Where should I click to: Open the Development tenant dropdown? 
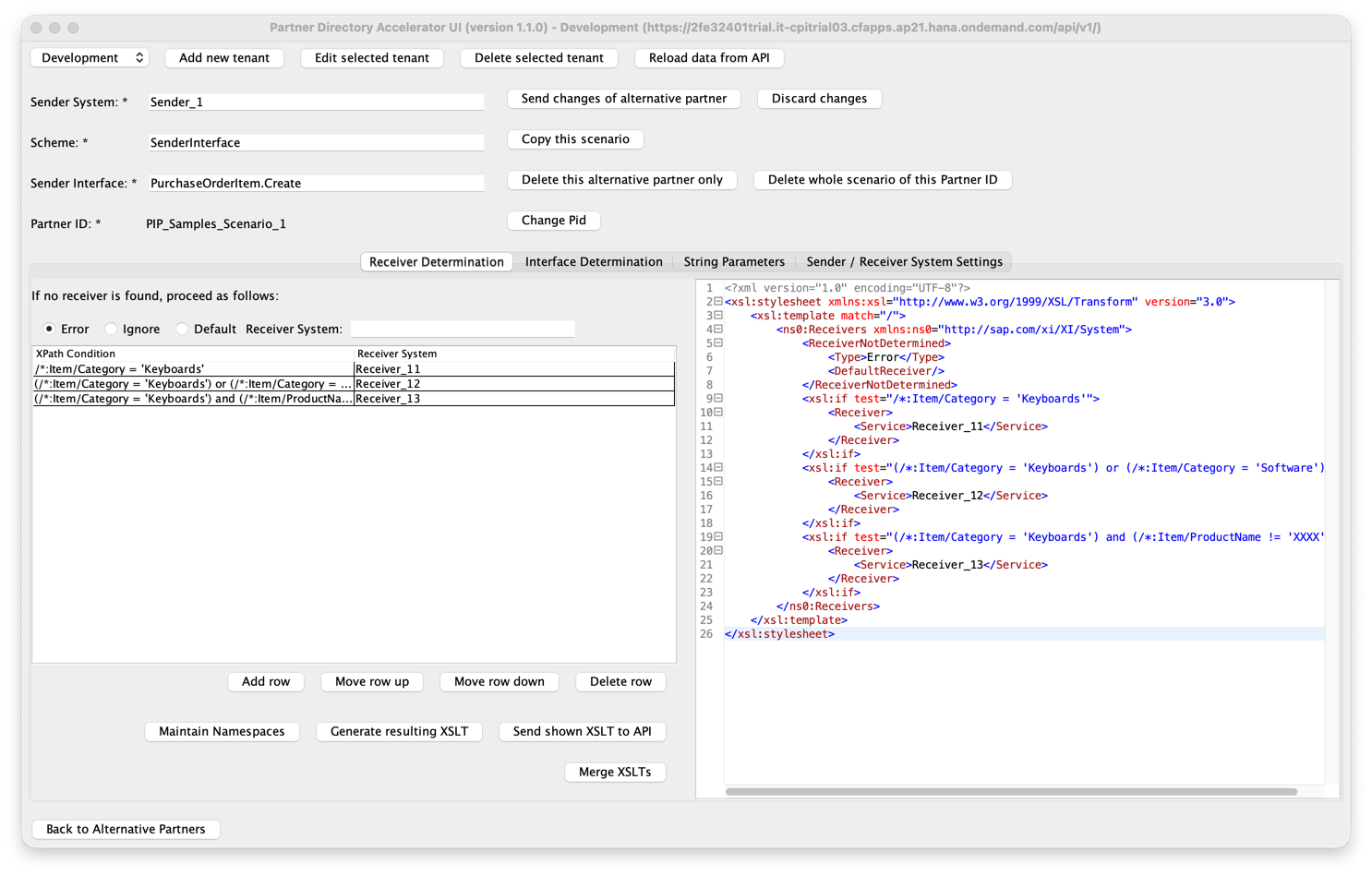[x=90, y=57]
